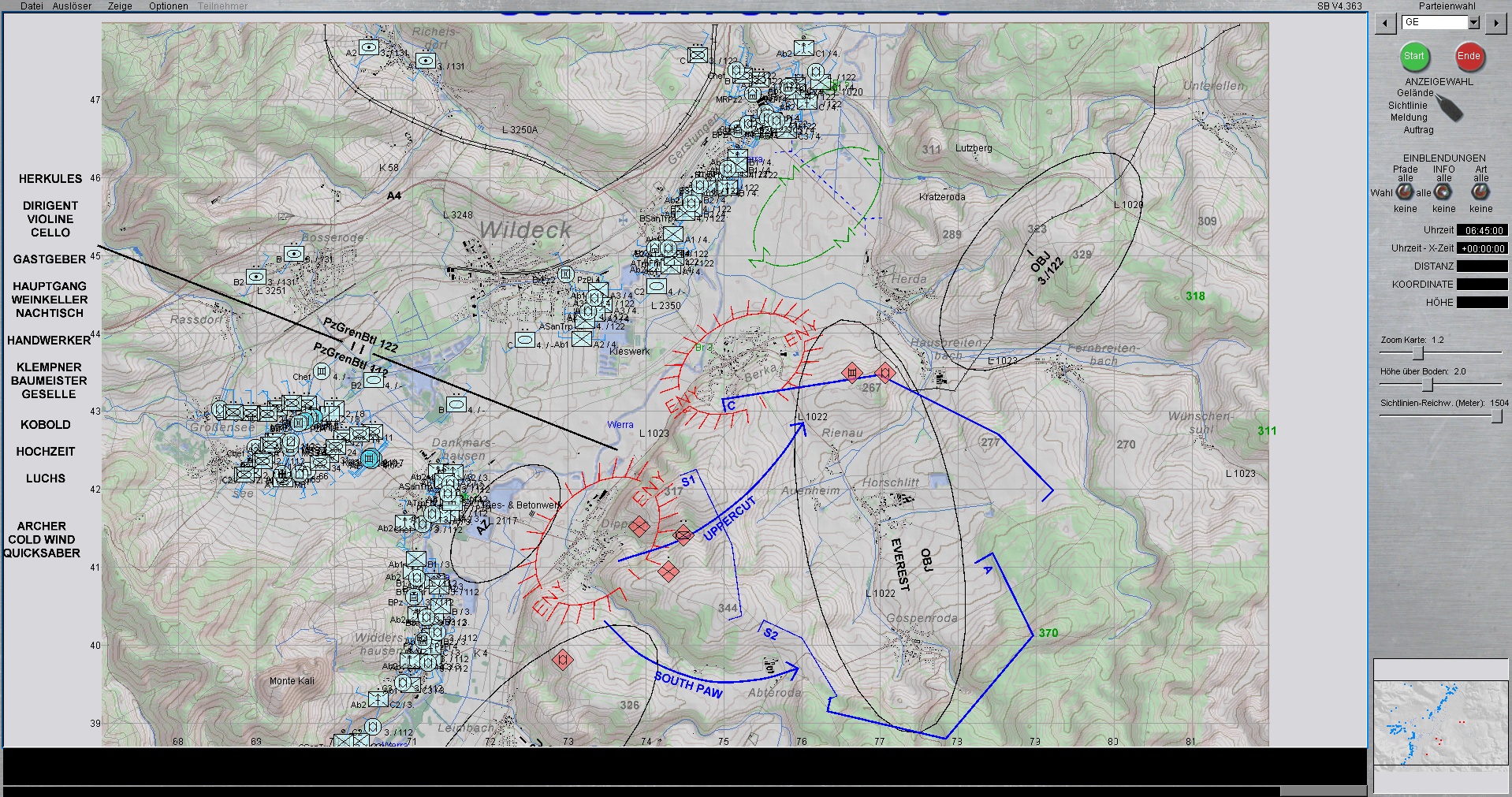Select the Chef 4./- command unit icon
The height and width of the screenshot is (797, 1512).
pyautogui.click(x=322, y=371)
